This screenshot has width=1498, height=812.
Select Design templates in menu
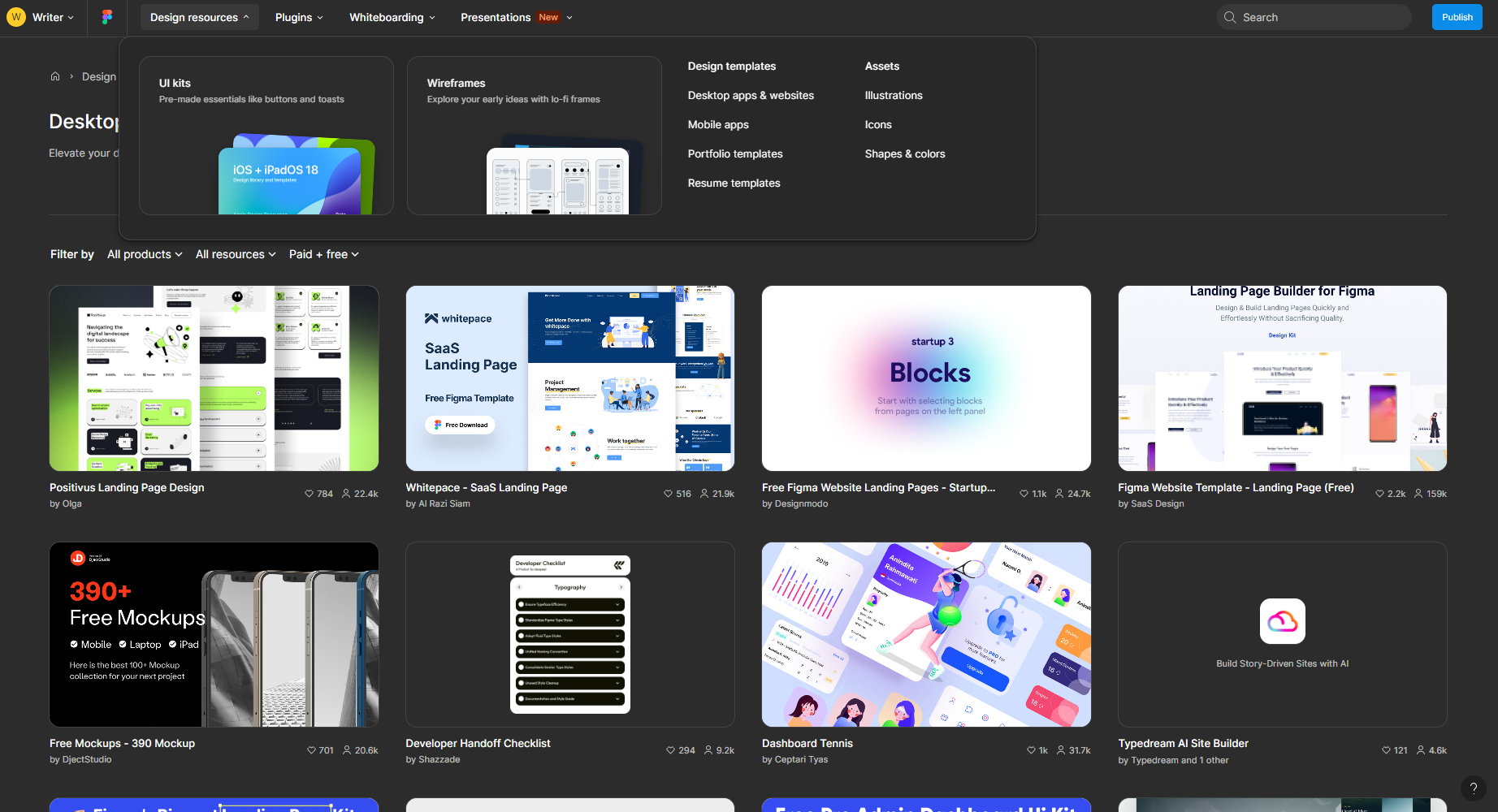732,66
